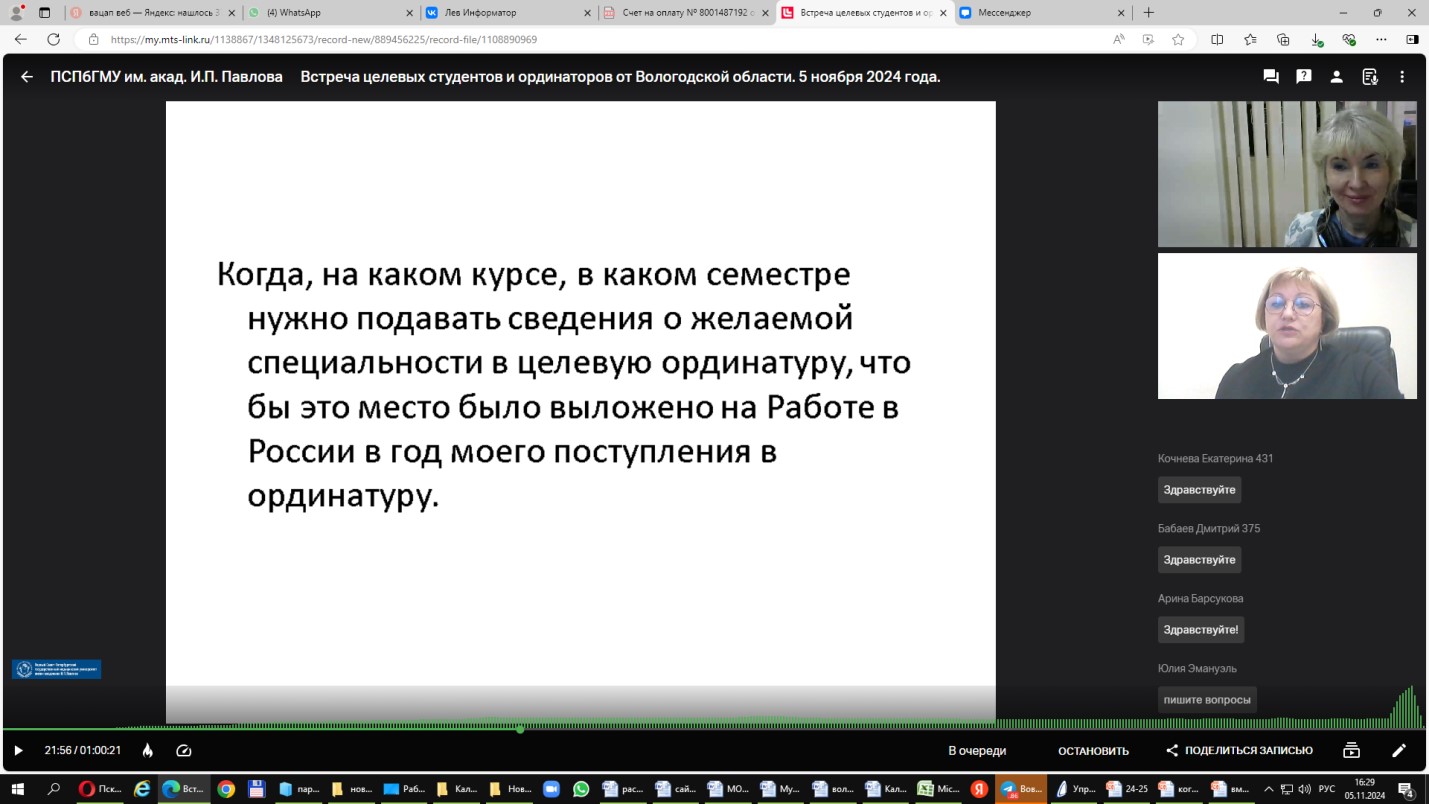1429x804 pixels.
Task: Open a new browser tab
Action: (1148, 13)
